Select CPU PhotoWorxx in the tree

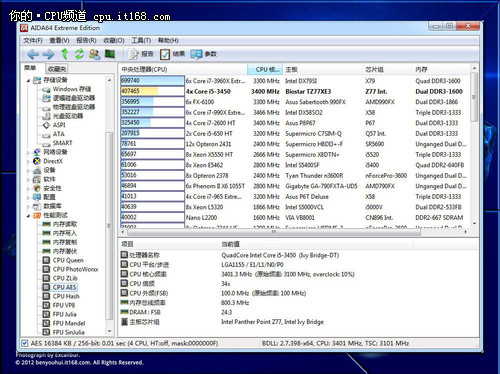click(x=75, y=269)
